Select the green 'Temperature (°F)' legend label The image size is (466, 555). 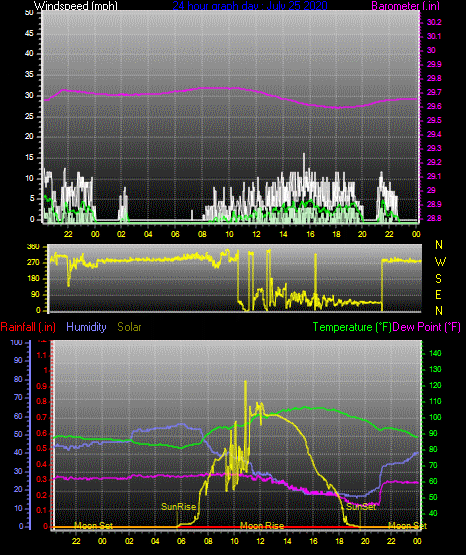click(x=352, y=327)
